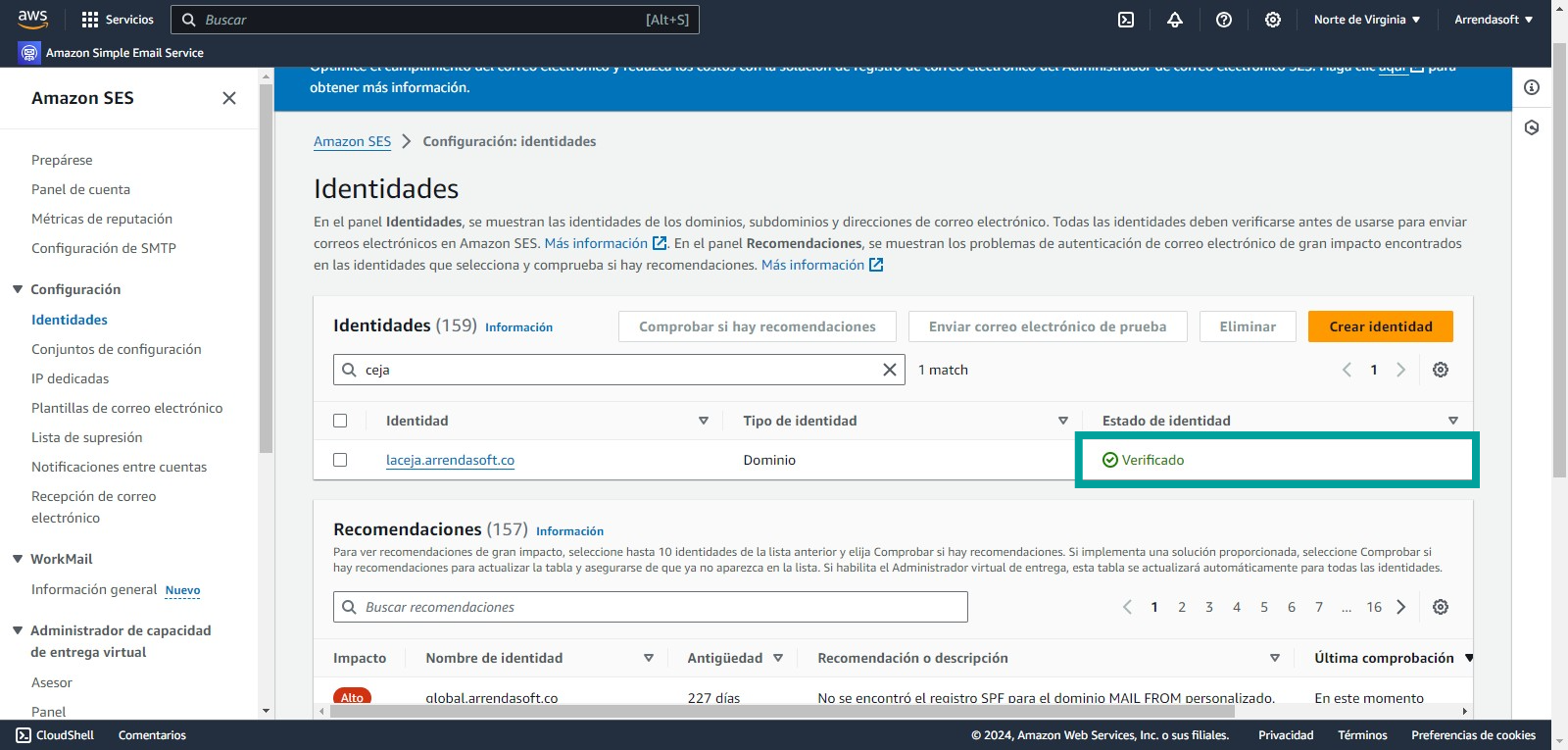Screen dimensions: 1568x750
Task: Focus the Buscar recomendaciones field
Action: (651, 607)
